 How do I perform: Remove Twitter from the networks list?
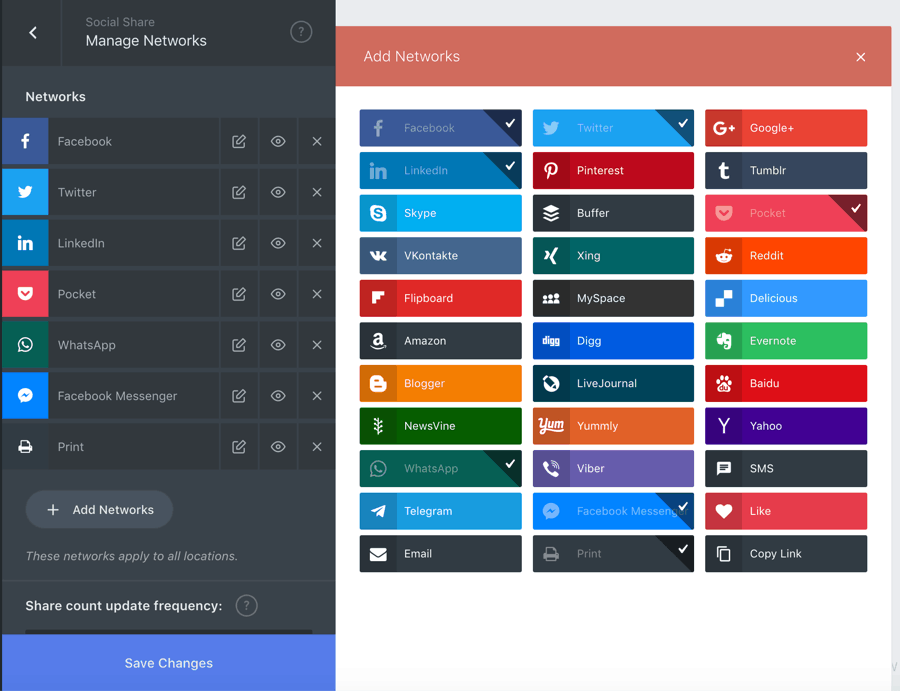(317, 192)
